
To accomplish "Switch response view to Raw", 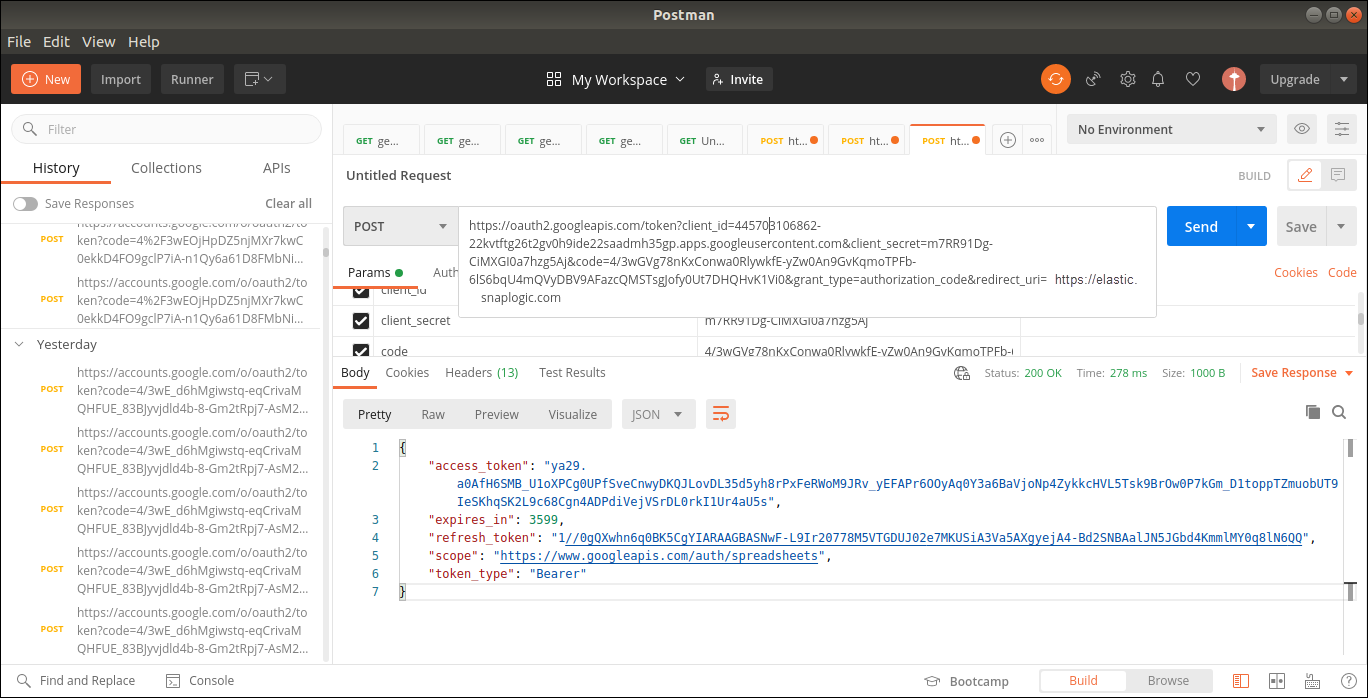I will point(433,414).
